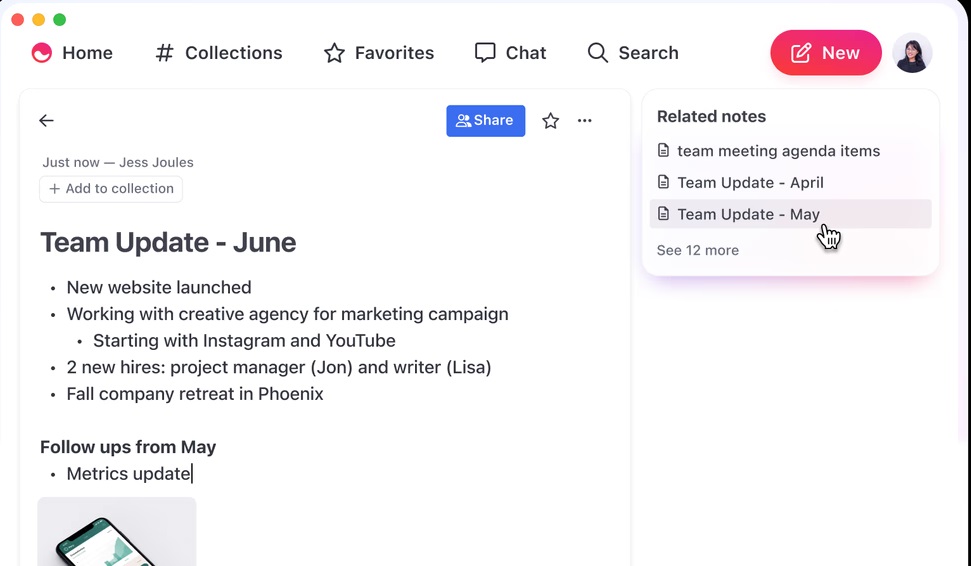
Task: Go to Collections
Action: [219, 53]
